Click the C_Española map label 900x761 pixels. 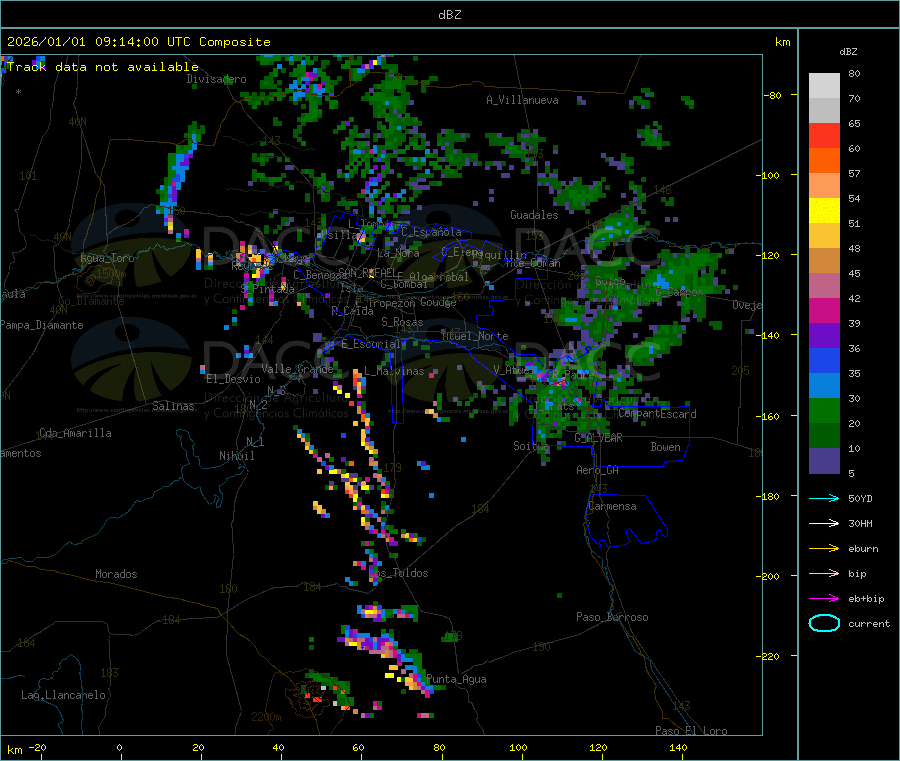click(431, 232)
